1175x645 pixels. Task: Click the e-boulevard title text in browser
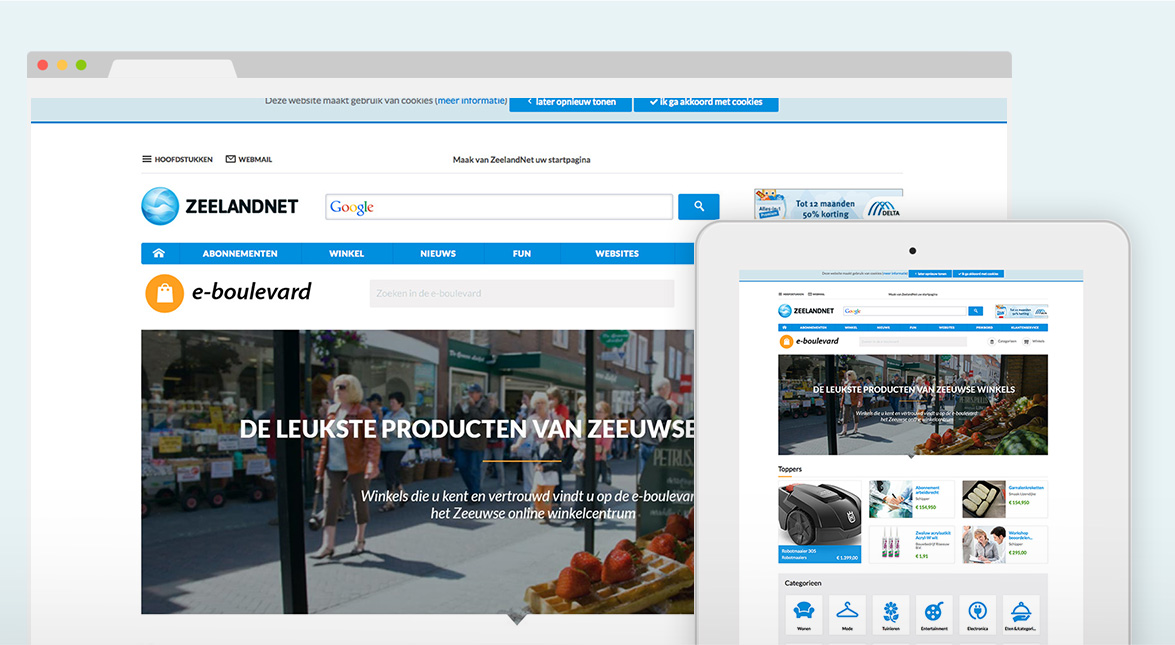[252, 291]
